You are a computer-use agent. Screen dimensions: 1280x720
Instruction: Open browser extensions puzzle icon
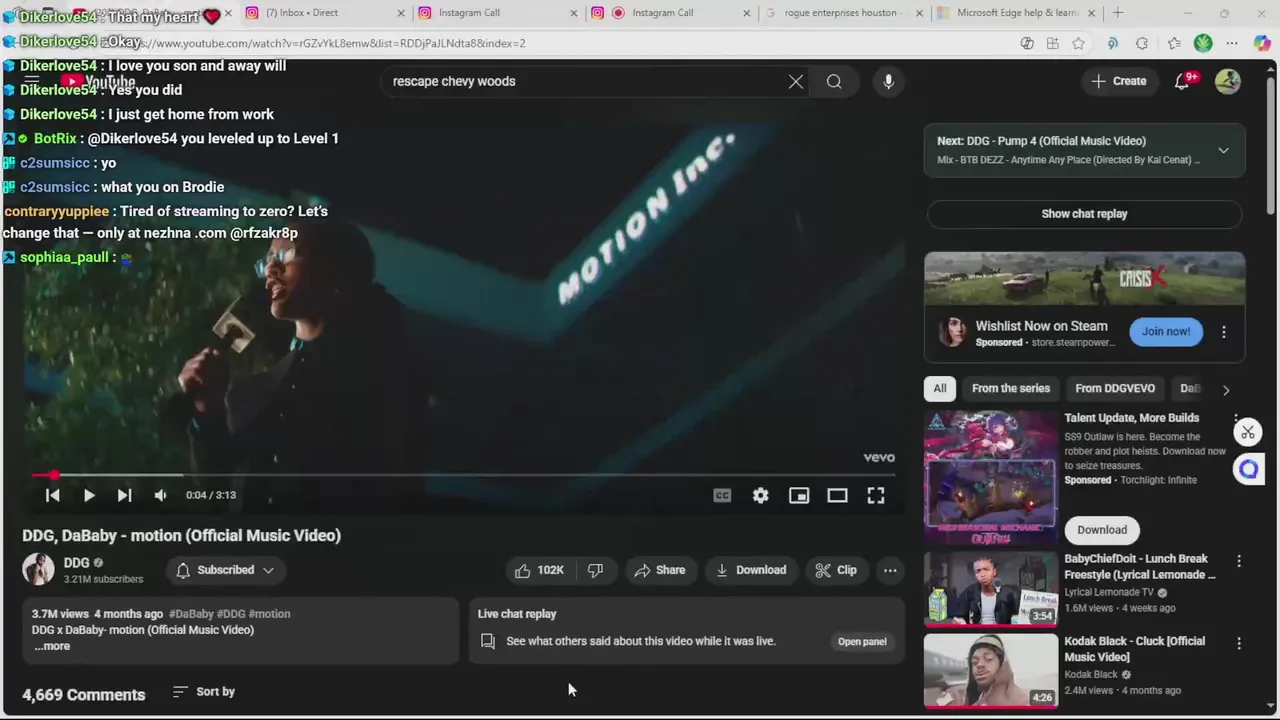1142,43
